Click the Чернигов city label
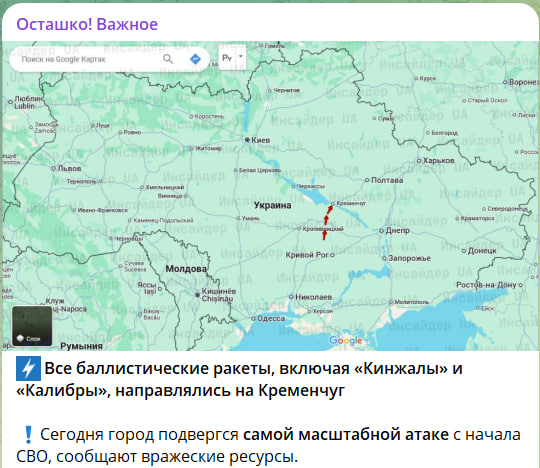The image size is (540, 468). click(x=287, y=90)
